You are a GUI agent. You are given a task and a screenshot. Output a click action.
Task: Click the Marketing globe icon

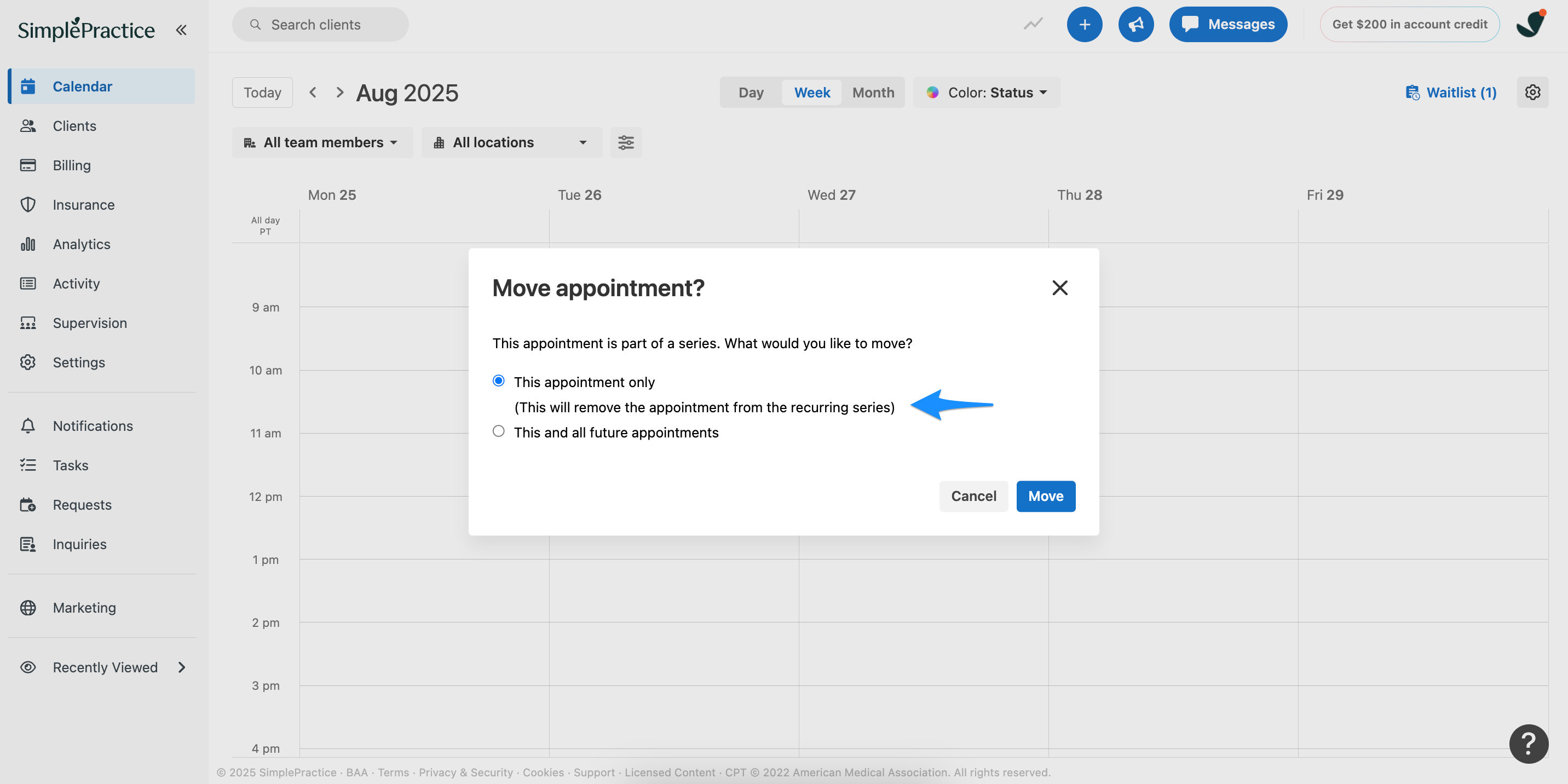[28, 608]
